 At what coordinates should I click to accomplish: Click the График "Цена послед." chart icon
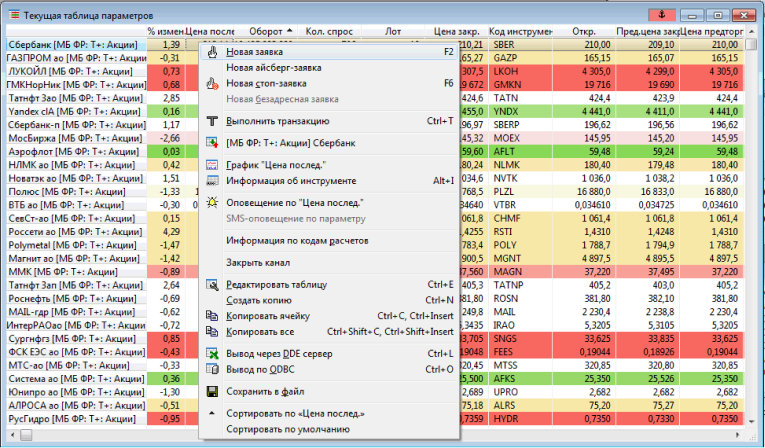(x=211, y=166)
